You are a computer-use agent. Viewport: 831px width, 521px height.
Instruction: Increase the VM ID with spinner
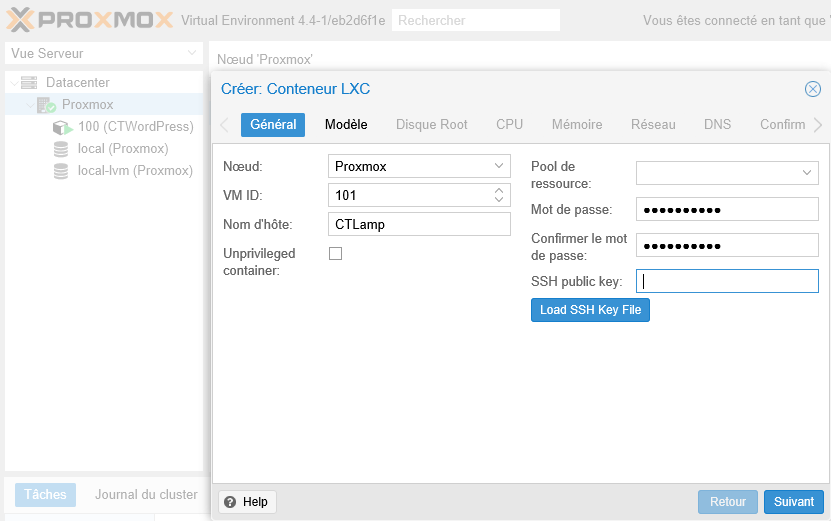coord(499,191)
